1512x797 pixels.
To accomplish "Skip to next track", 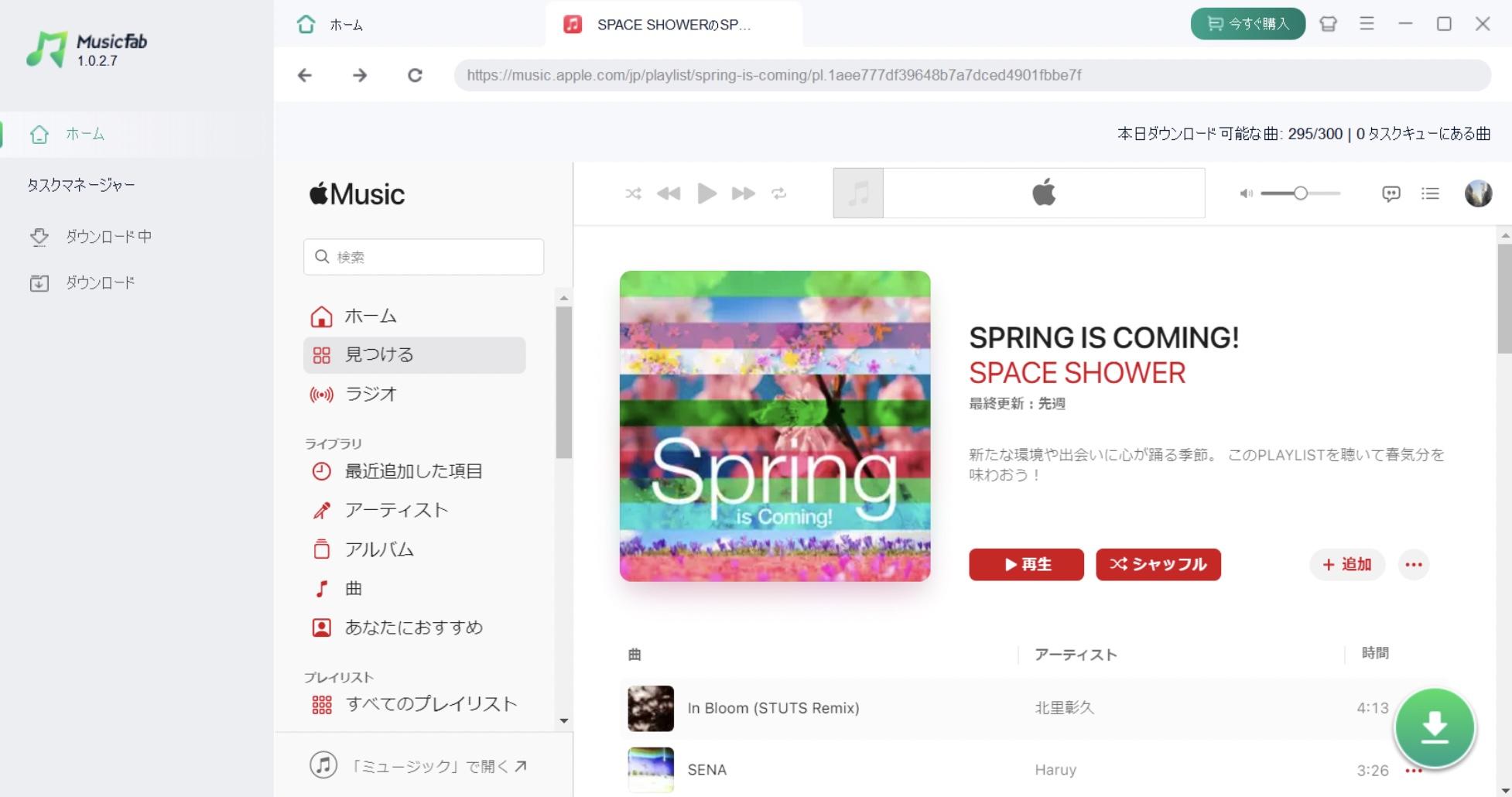I will 743,193.
